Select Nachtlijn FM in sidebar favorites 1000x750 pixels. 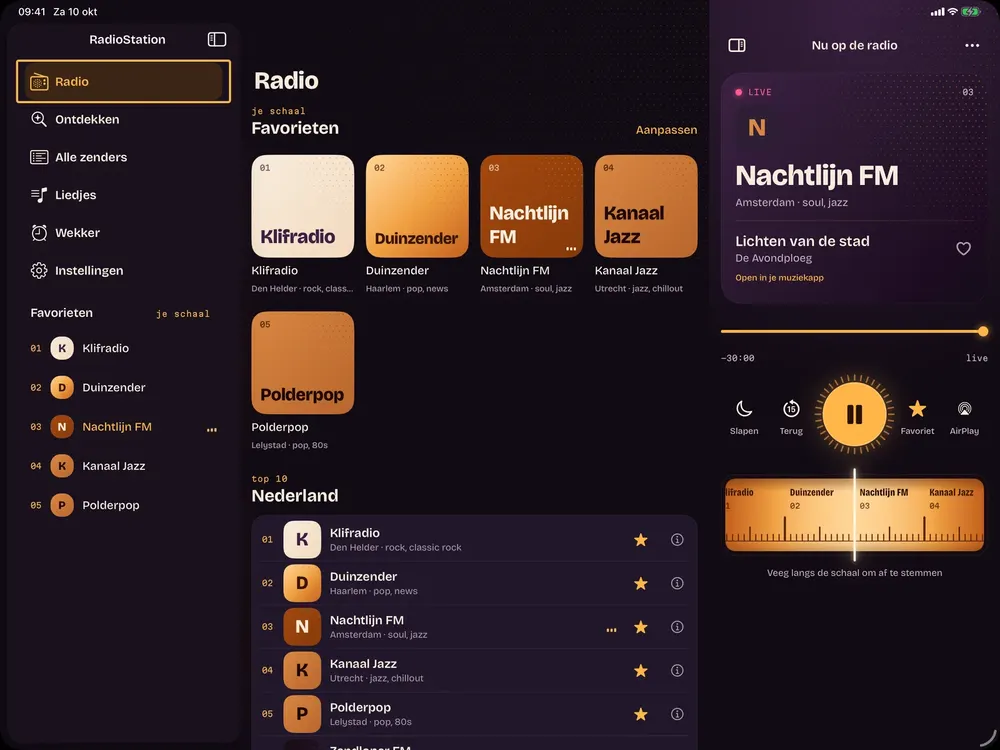123,427
